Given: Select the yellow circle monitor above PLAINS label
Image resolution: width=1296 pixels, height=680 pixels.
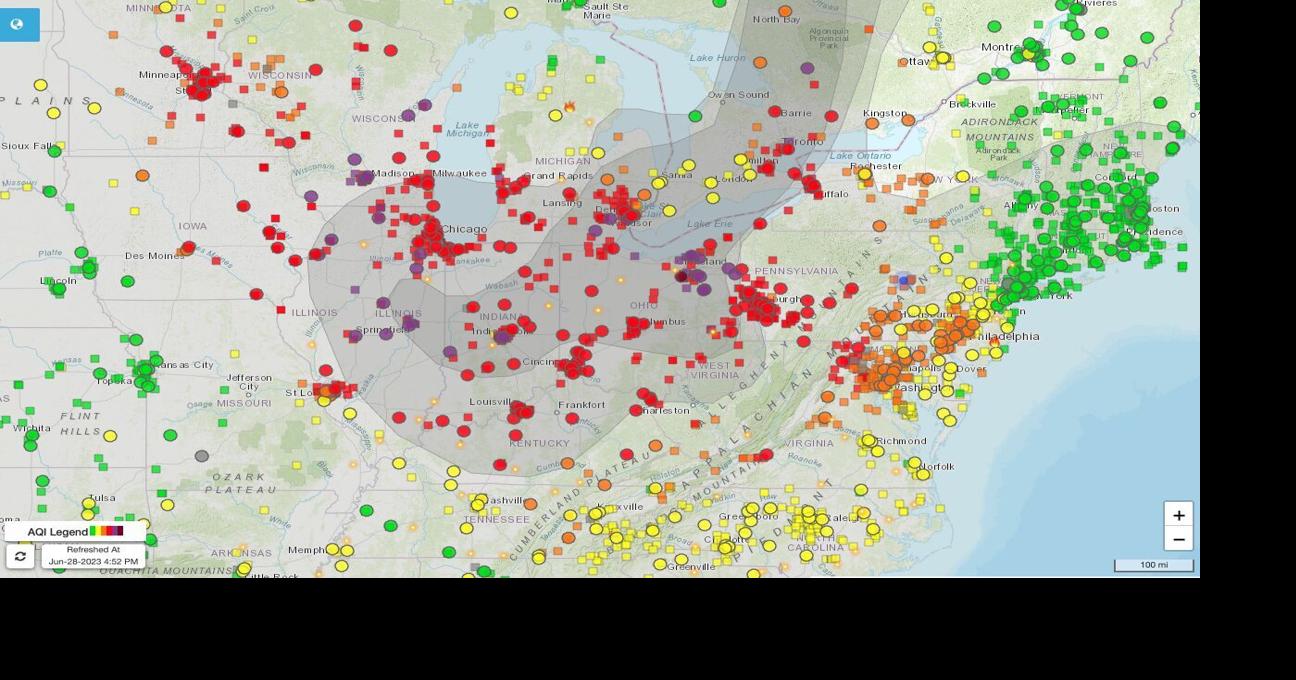Looking at the screenshot, I should point(41,85).
